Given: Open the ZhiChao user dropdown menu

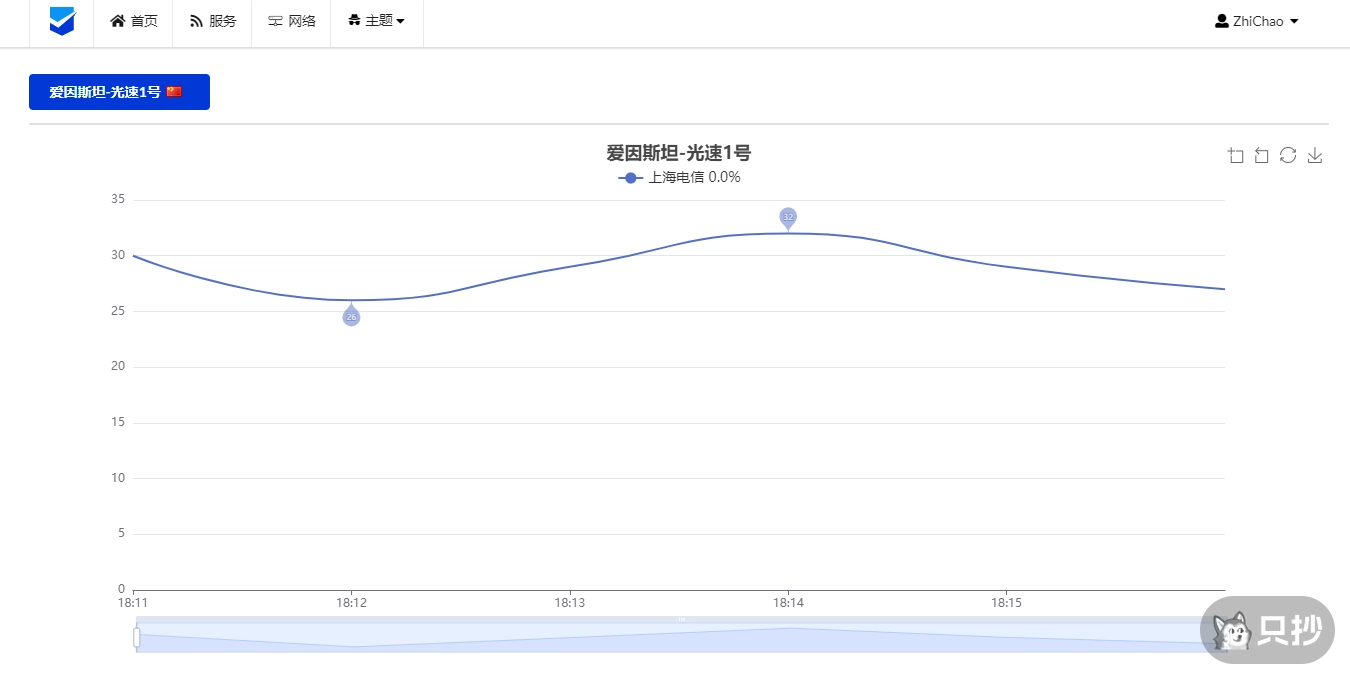Looking at the screenshot, I should point(1256,21).
